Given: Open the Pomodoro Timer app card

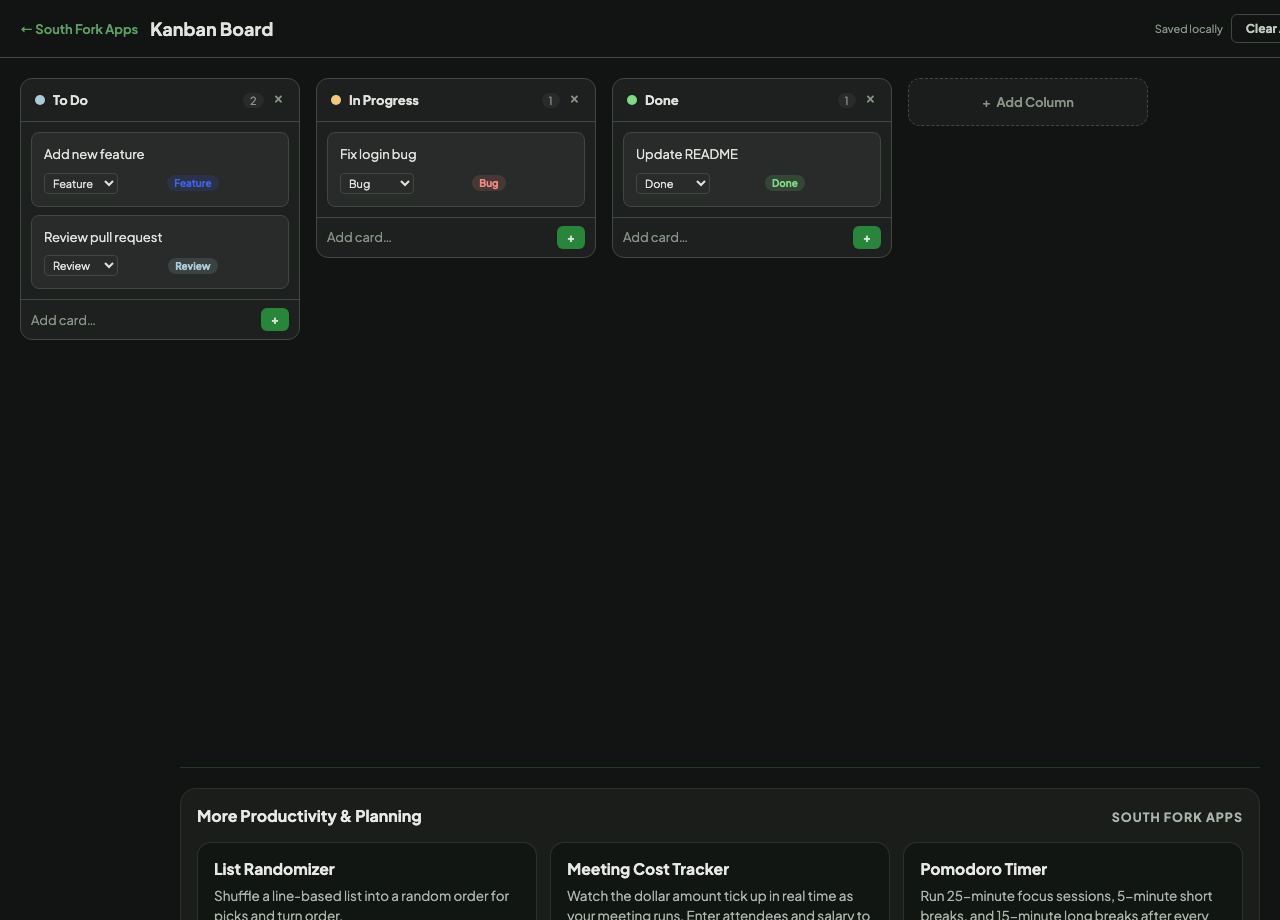Looking at the screenshot, I should click(x=1073, y=881).
